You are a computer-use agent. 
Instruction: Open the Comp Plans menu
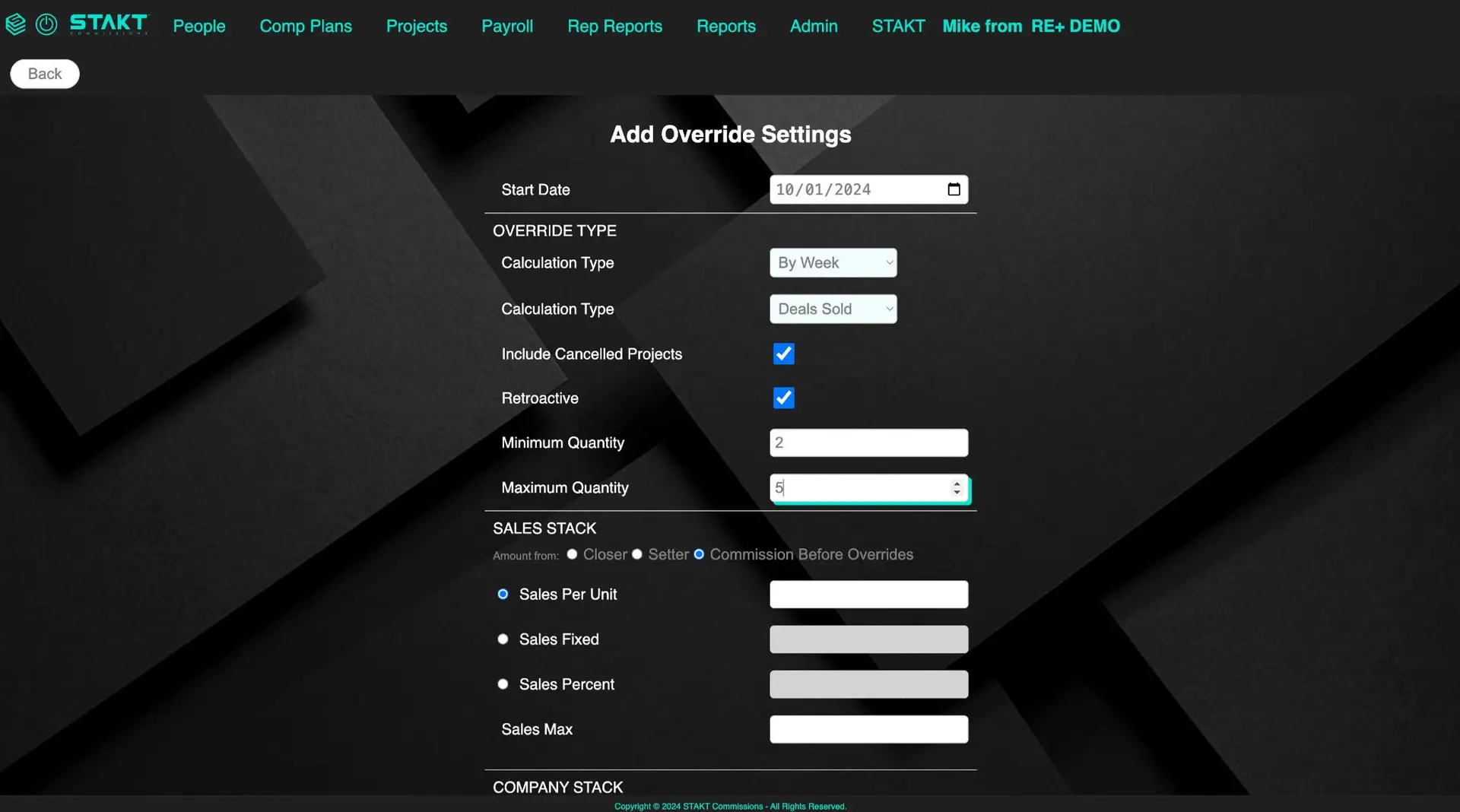[306, 26]
